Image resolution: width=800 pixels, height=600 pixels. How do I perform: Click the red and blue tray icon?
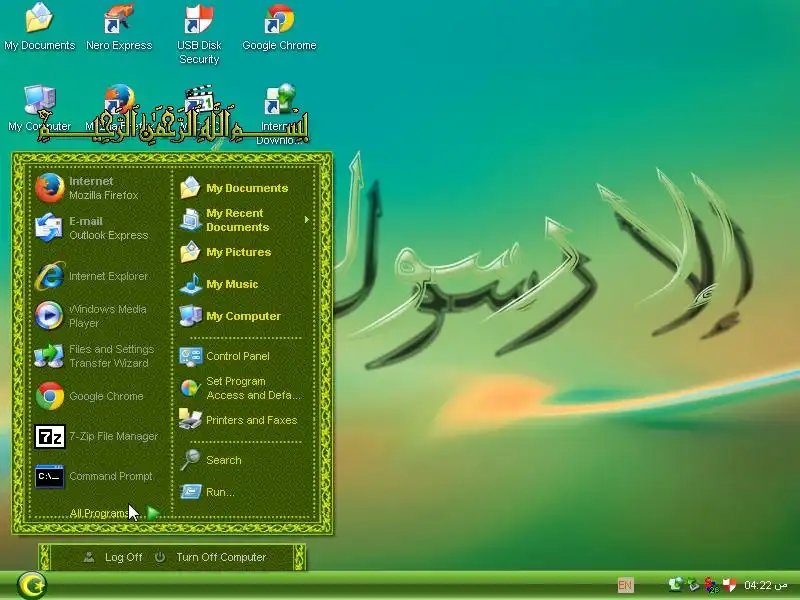click(711, 585)
